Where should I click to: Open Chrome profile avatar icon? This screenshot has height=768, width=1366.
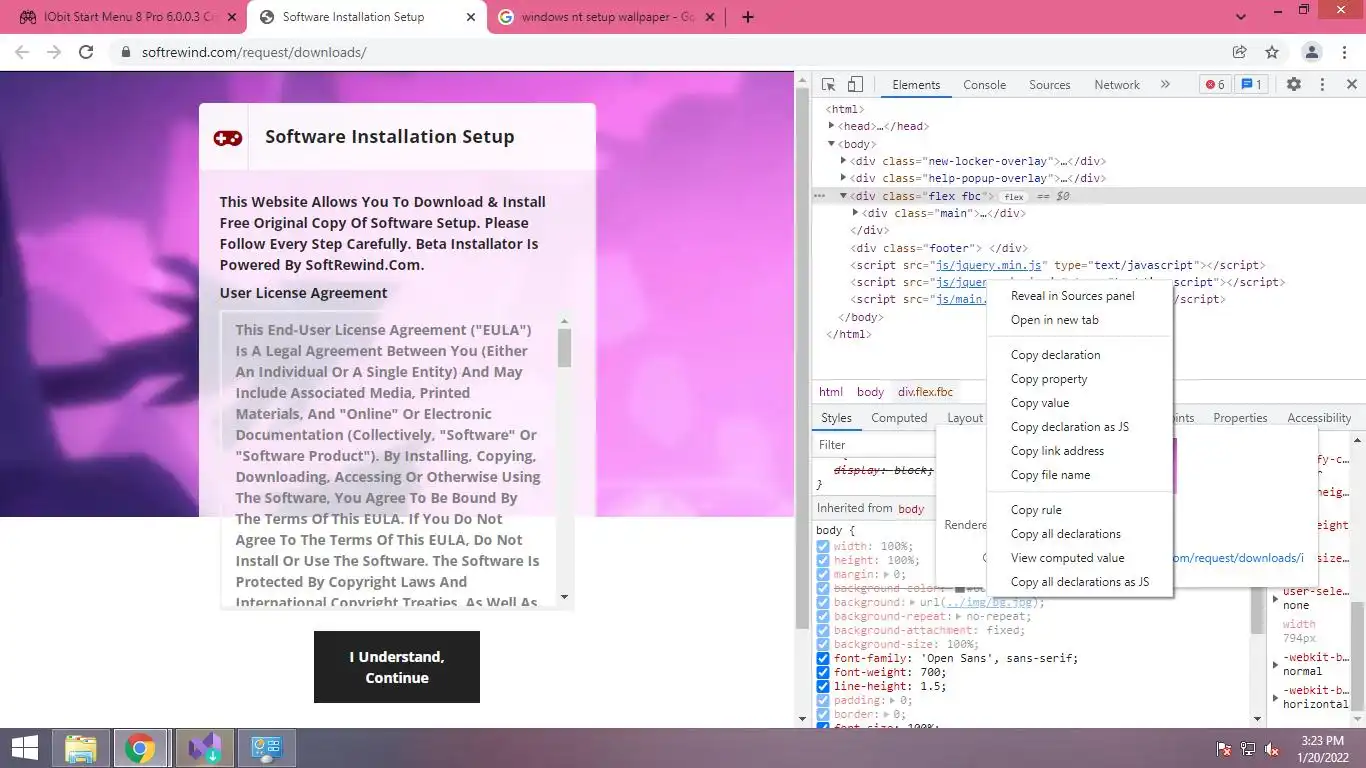pos(1312,52)
